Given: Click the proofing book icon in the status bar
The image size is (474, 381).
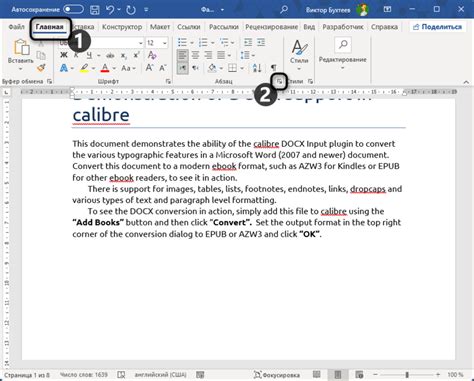Looking at the screenshot, I should click(121, 375).
